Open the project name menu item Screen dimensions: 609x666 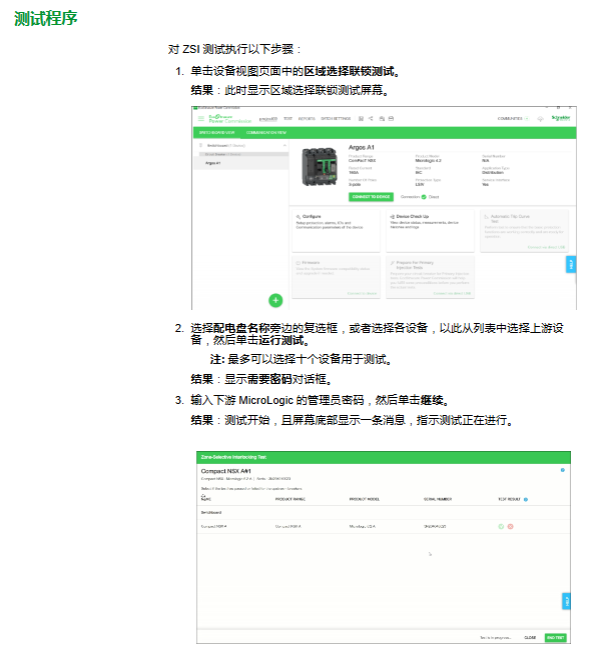[268, 119]
